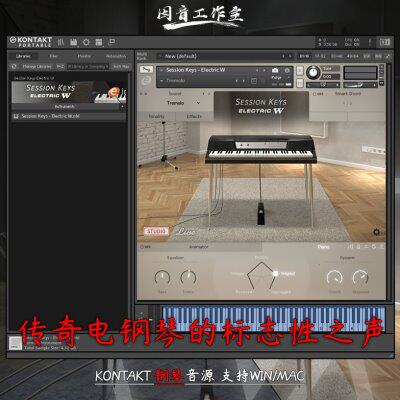Open the Effects tab
Image resolution: width=400 pixels, height=400 pixels.
194,116
